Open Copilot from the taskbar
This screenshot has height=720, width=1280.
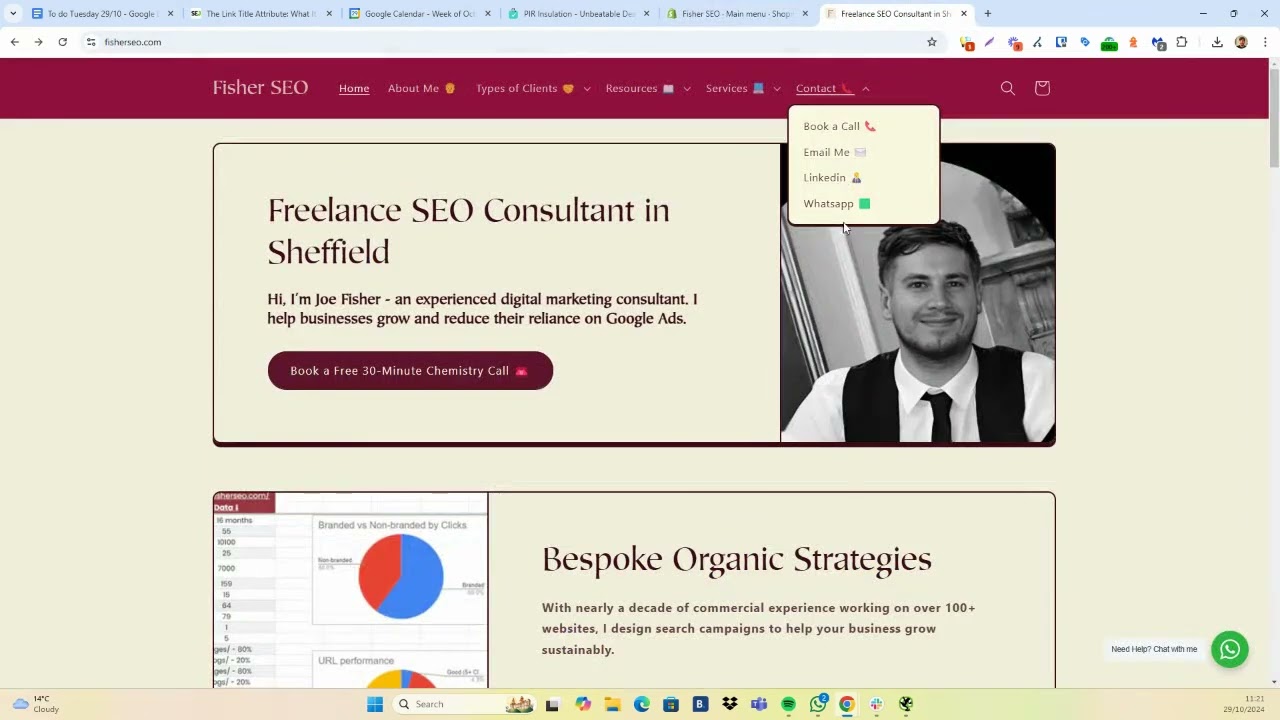tap(583, 704)
